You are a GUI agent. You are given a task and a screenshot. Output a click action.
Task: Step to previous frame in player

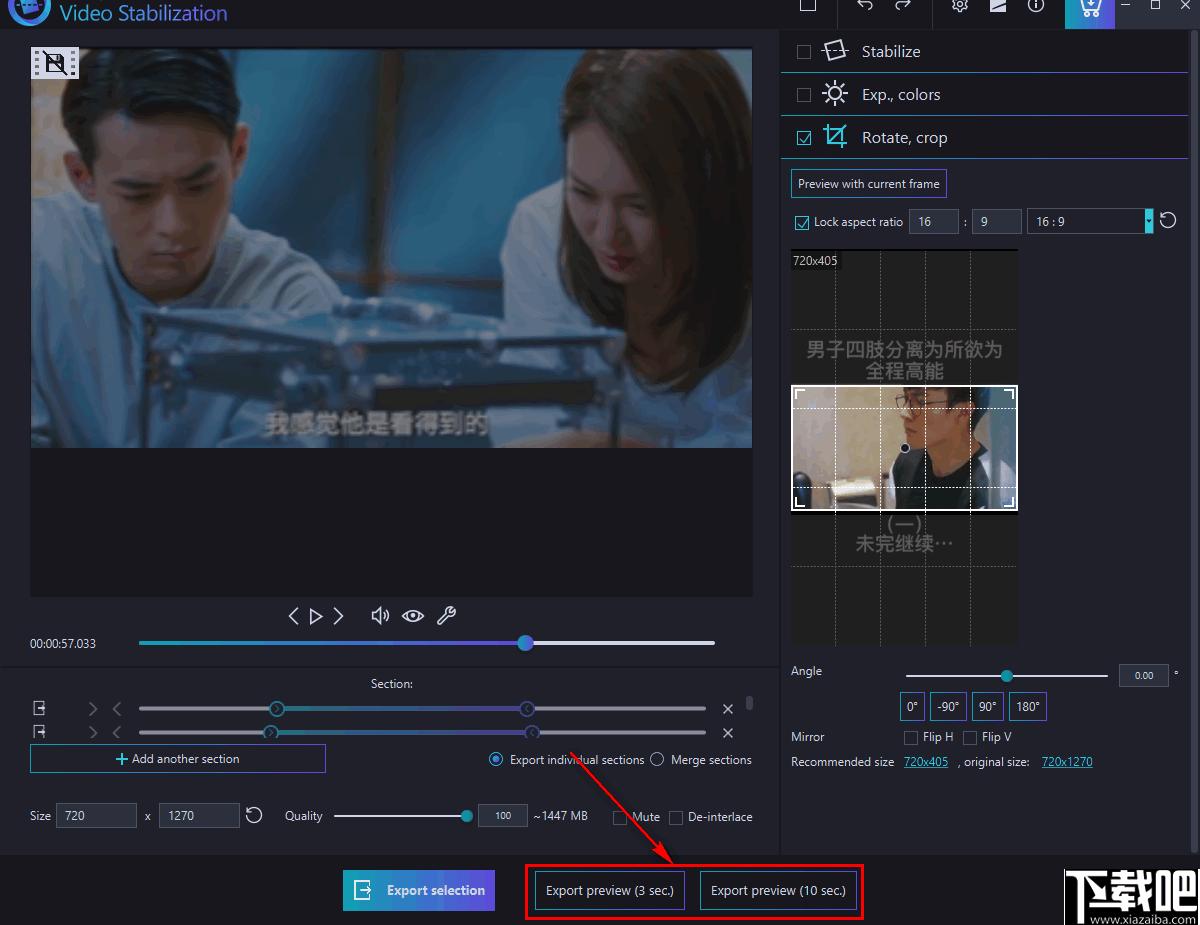(x=293, y=616)
